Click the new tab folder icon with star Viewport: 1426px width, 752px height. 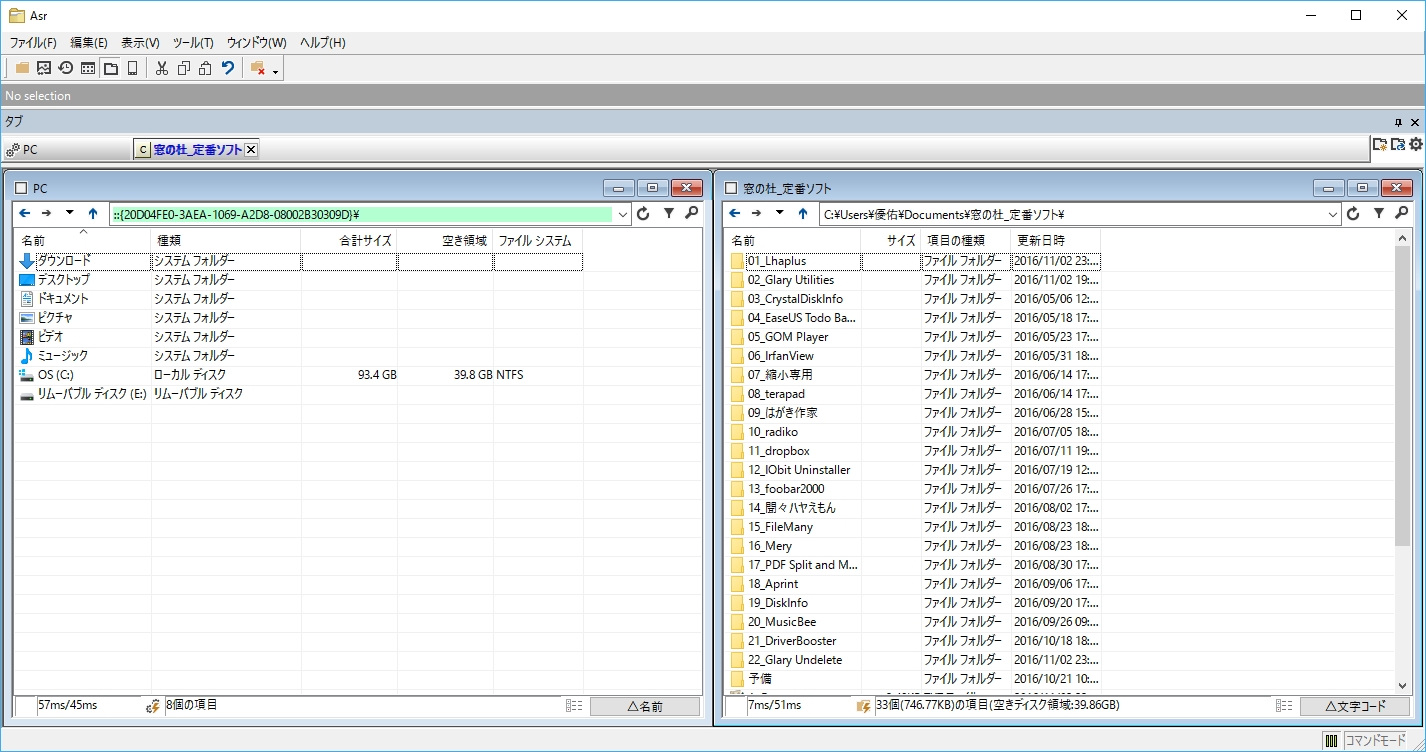1380,145
